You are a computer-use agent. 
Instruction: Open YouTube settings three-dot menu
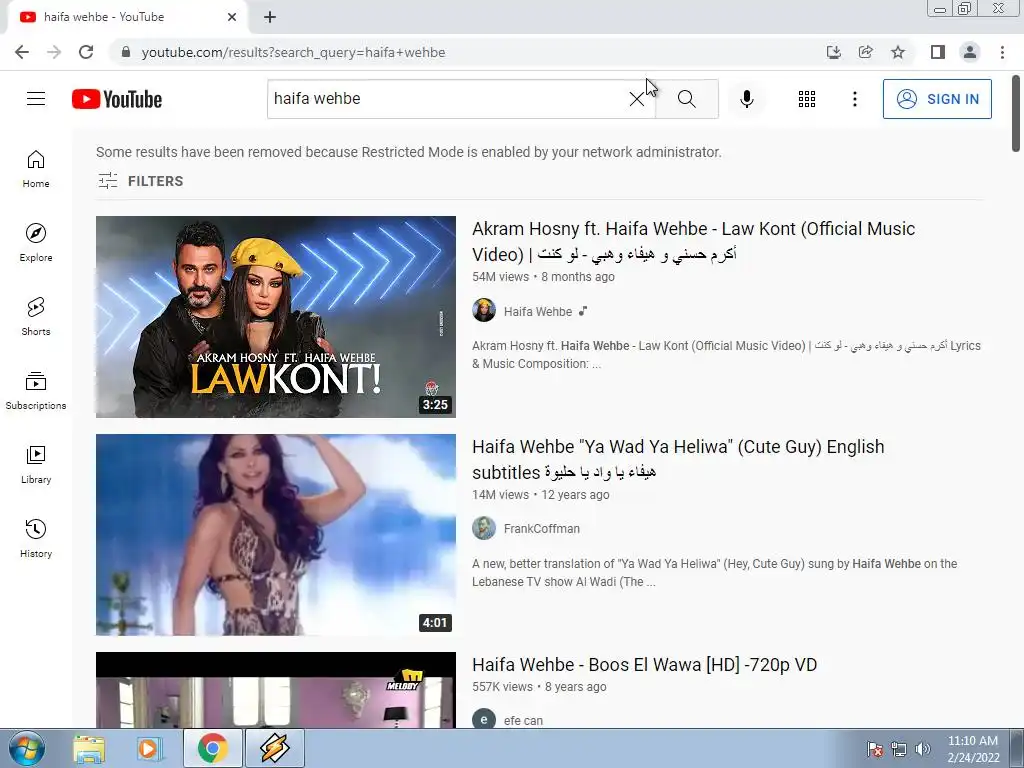(854, 99)
